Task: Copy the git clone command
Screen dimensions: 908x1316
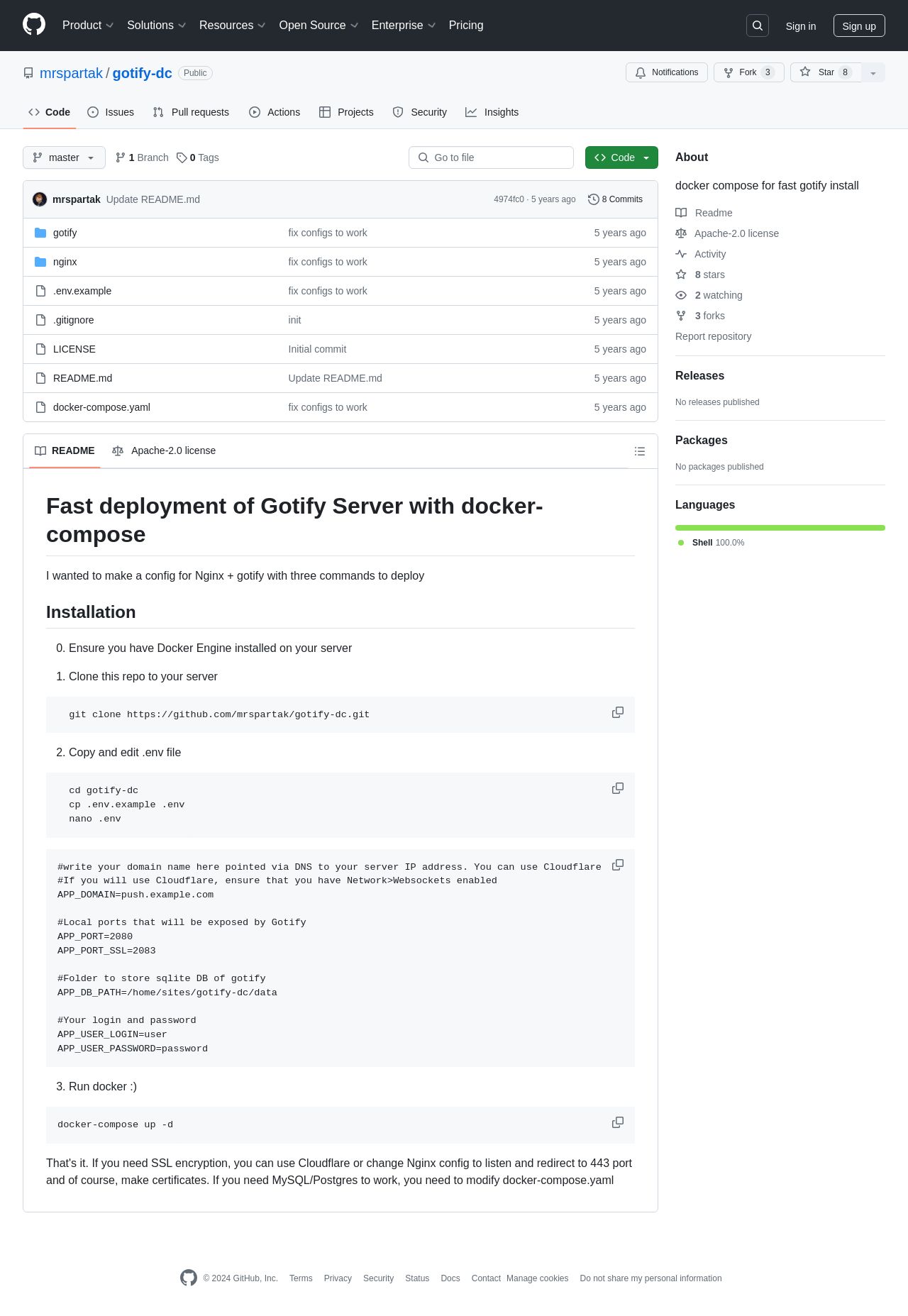Action: click(x=617, y=712)
